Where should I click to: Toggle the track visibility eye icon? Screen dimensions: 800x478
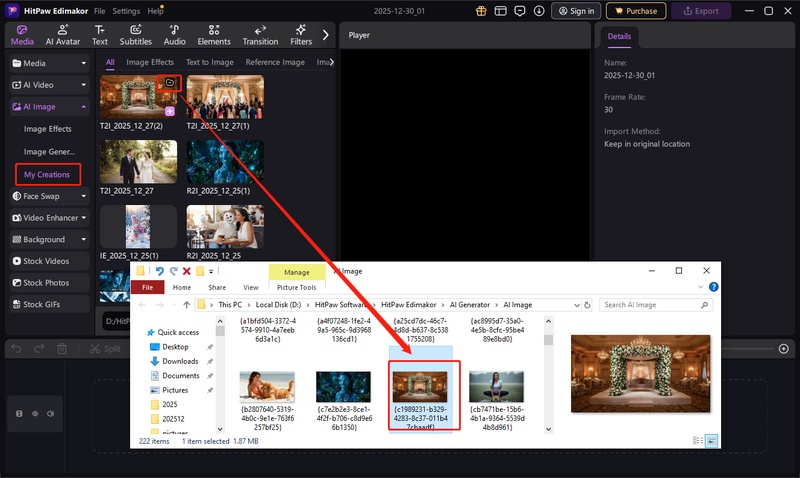pos(35,413)
